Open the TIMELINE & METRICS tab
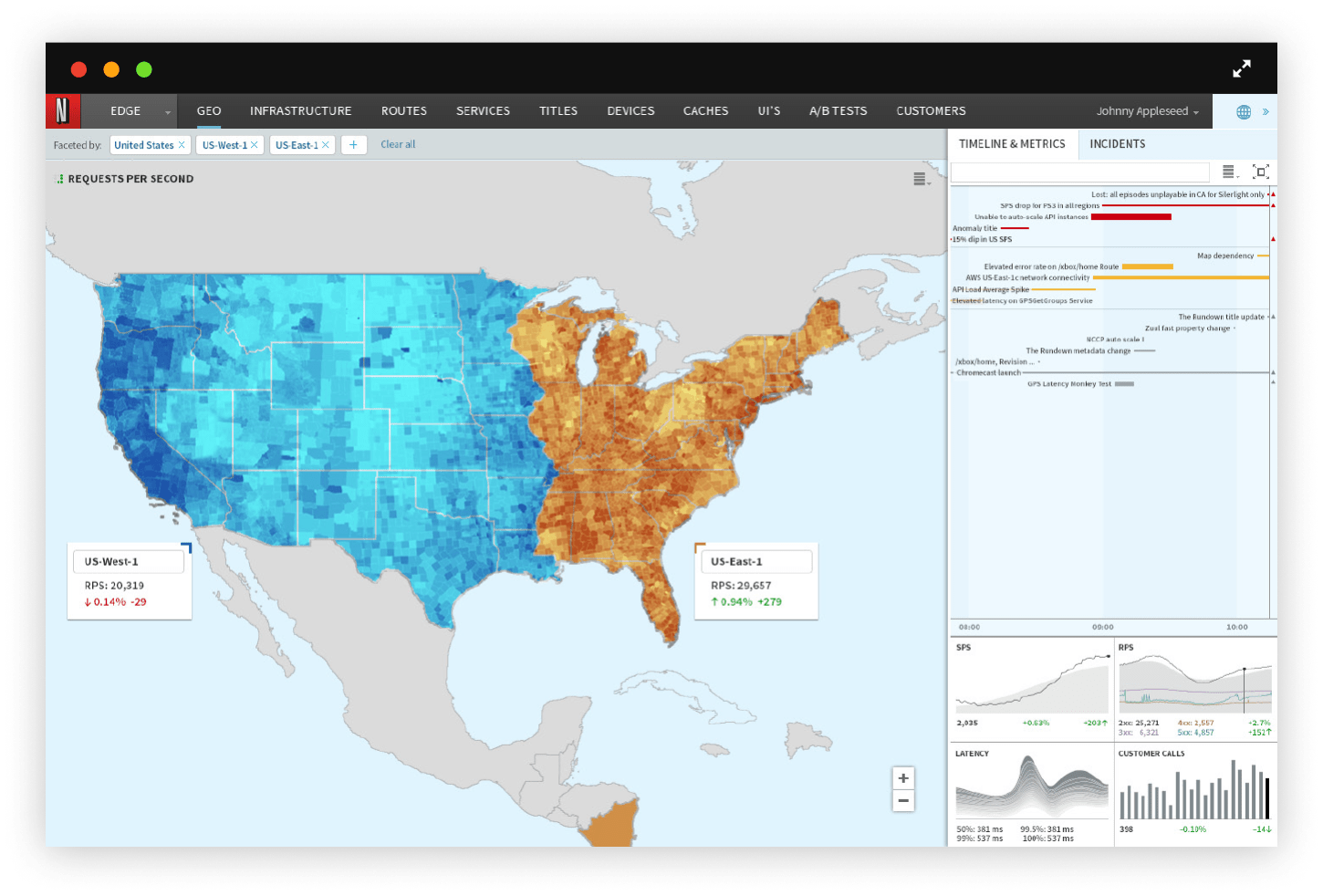 click(1013, 144)
